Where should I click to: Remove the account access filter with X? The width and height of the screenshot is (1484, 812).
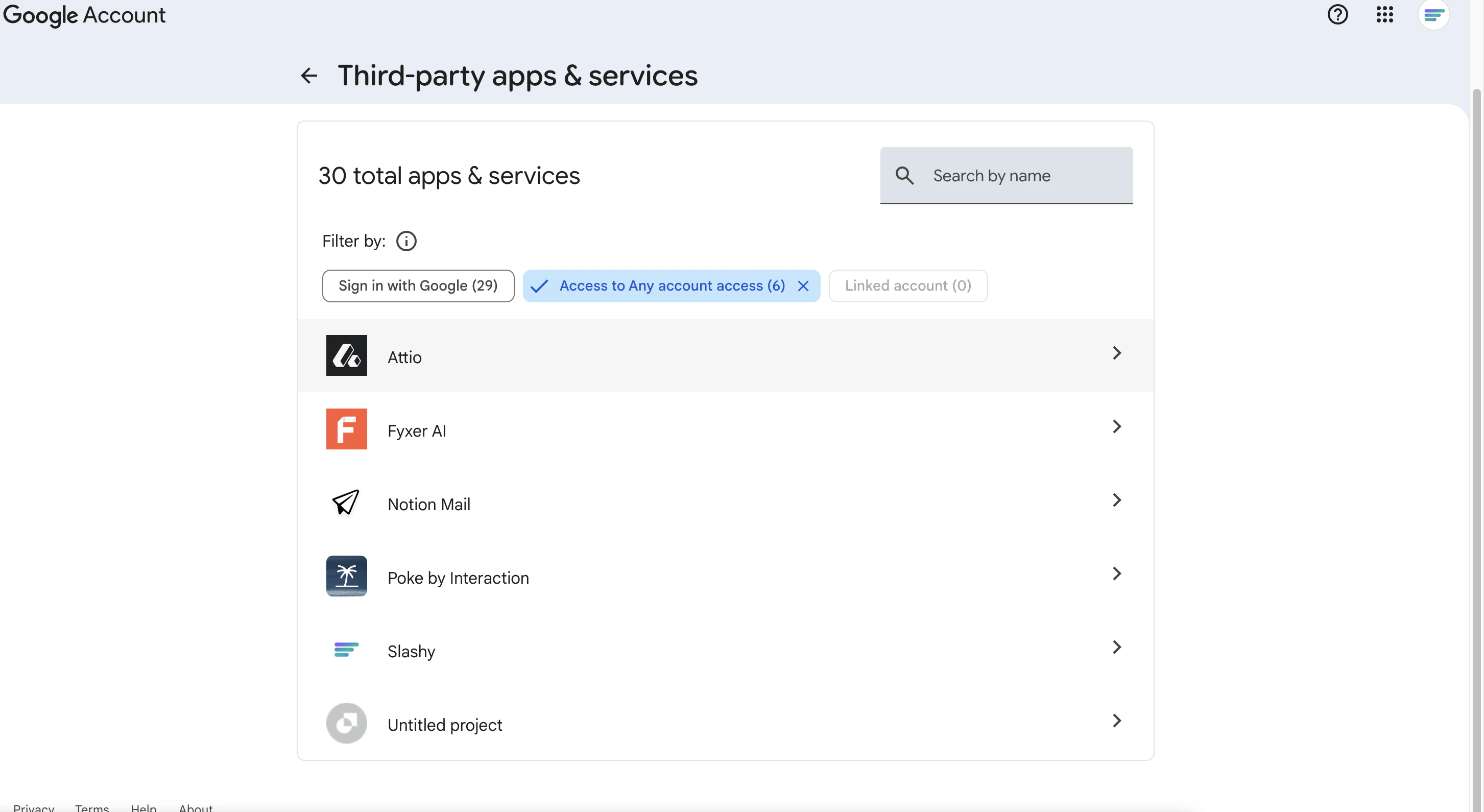click(x=803, y=286)
